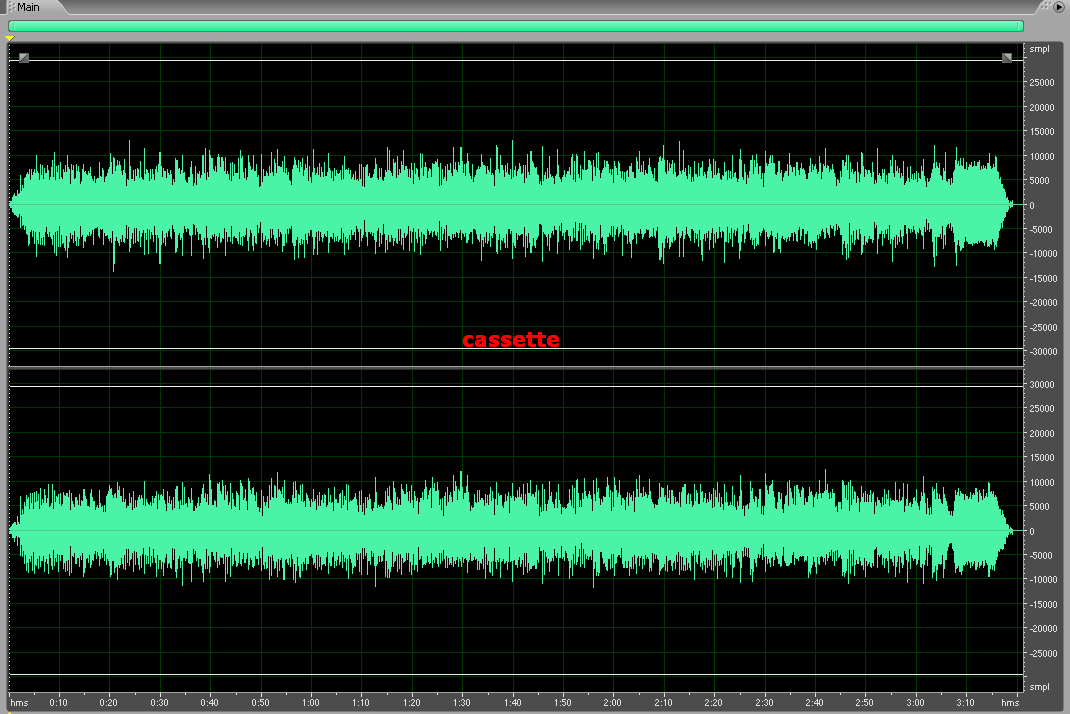This screenshot has height=714, width=1070.
Task: Click the 0:40 mark on time ruler
Action: (x=209, y=702)
